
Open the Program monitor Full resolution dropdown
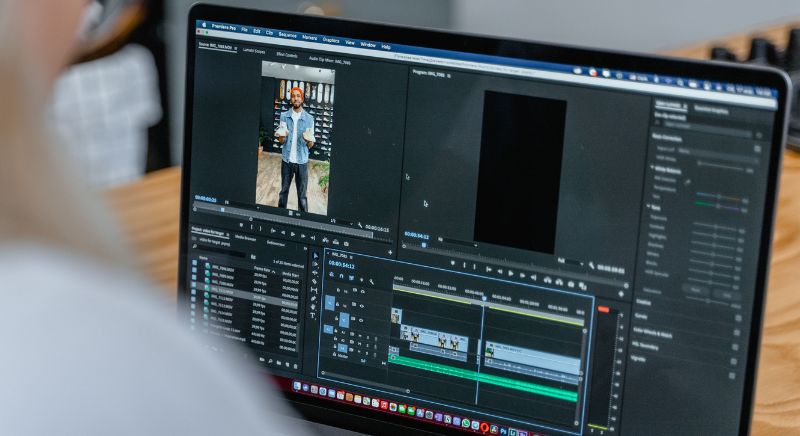(x=570, y=261)
